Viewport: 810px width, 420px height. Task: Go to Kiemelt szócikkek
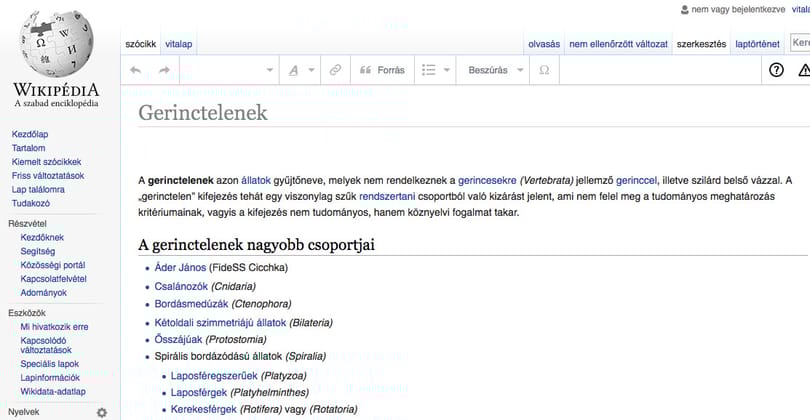click(x=46, y=162)
